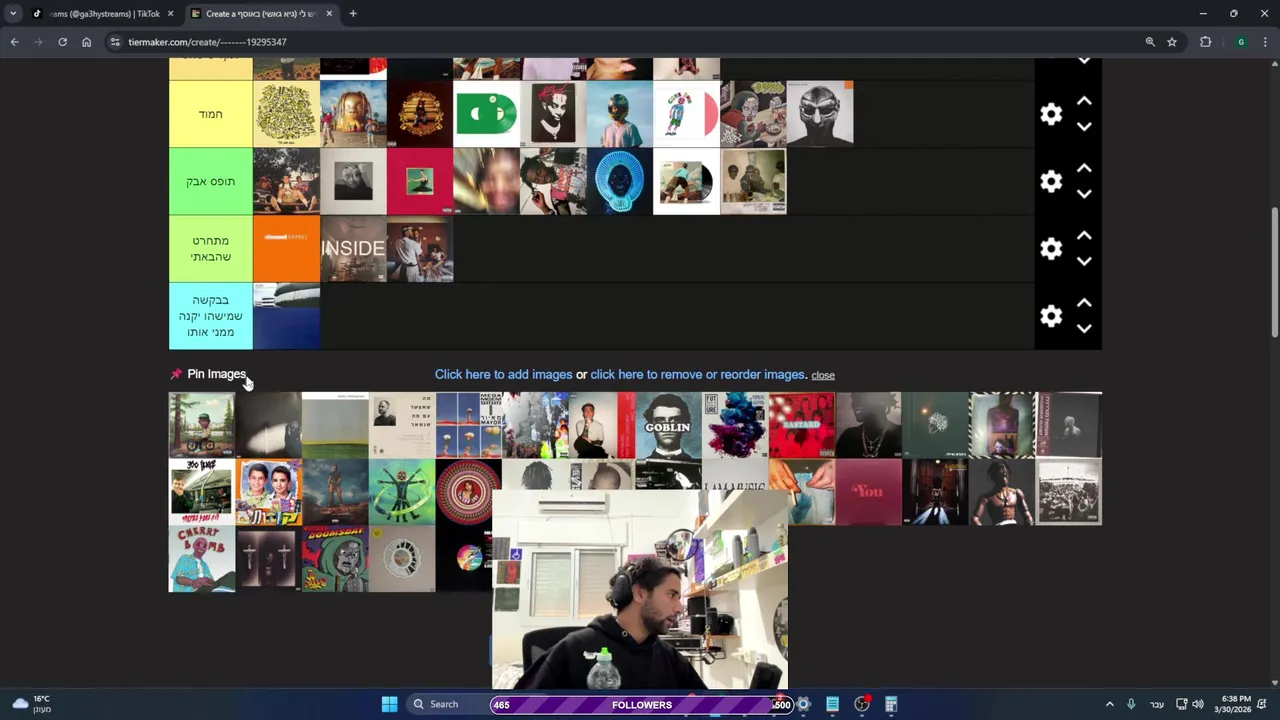
Task: Reload the tiermaker page
Action: 62,42
